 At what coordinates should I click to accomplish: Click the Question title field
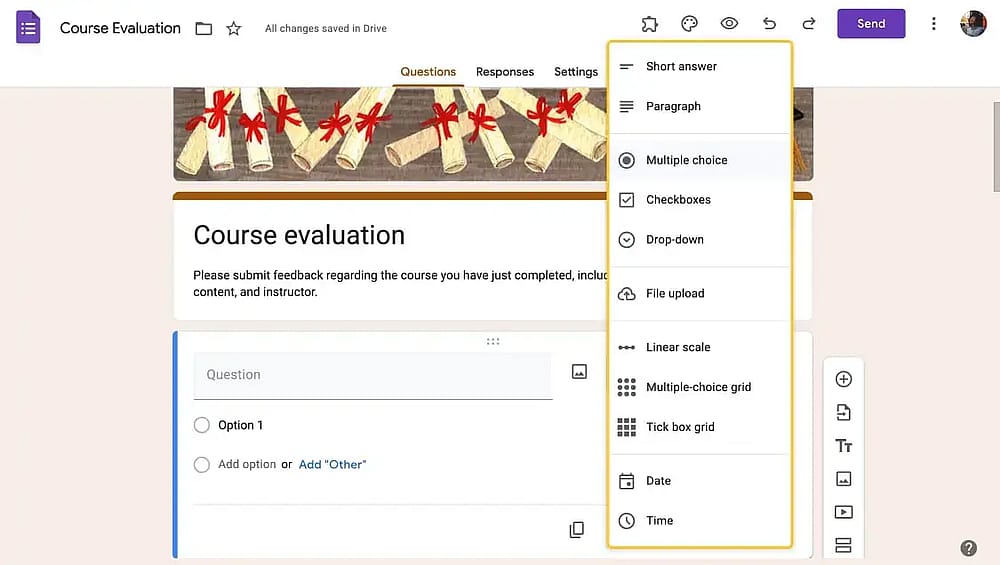click(x=373, y=376)
